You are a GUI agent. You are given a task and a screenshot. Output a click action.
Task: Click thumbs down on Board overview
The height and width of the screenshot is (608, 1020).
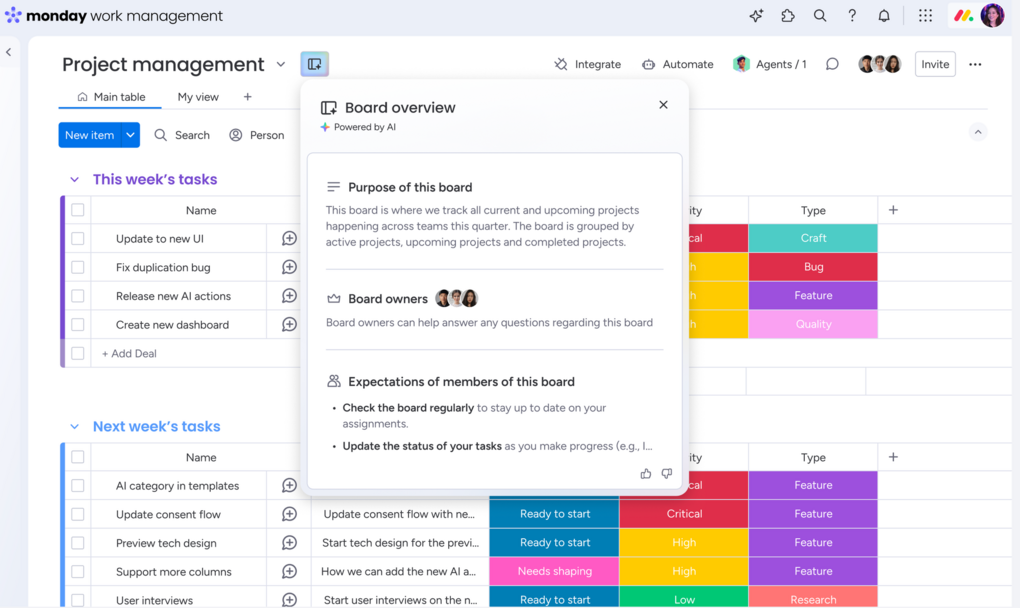click(667, 473)
